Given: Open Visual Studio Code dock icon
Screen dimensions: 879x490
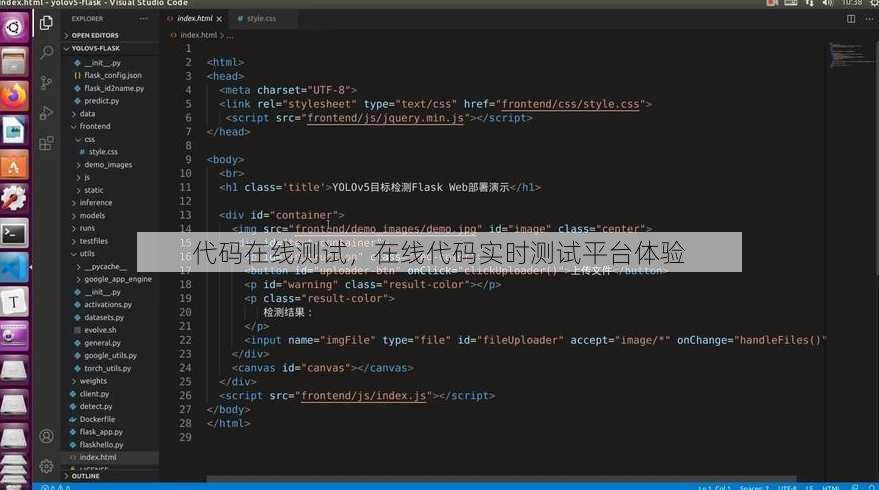Looking at the screenshot, I should 14,267.
